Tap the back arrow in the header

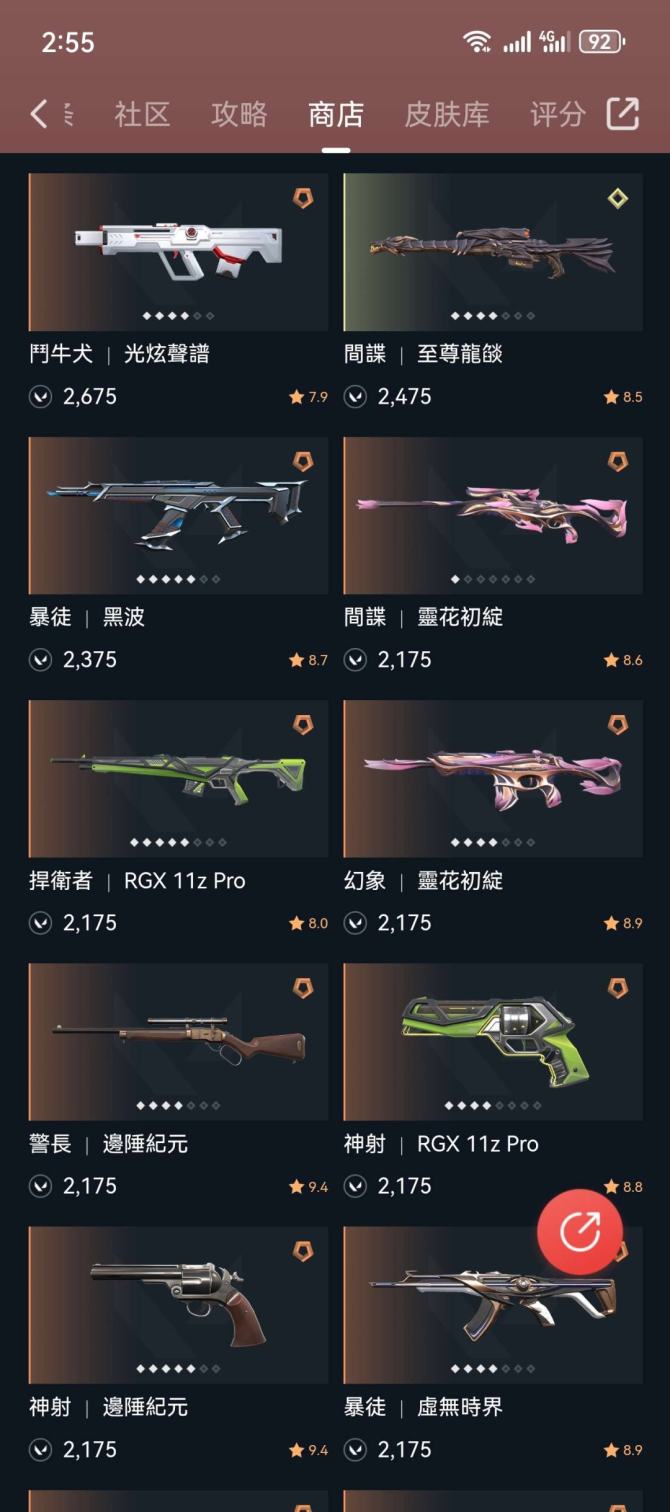tap(38, 114)
